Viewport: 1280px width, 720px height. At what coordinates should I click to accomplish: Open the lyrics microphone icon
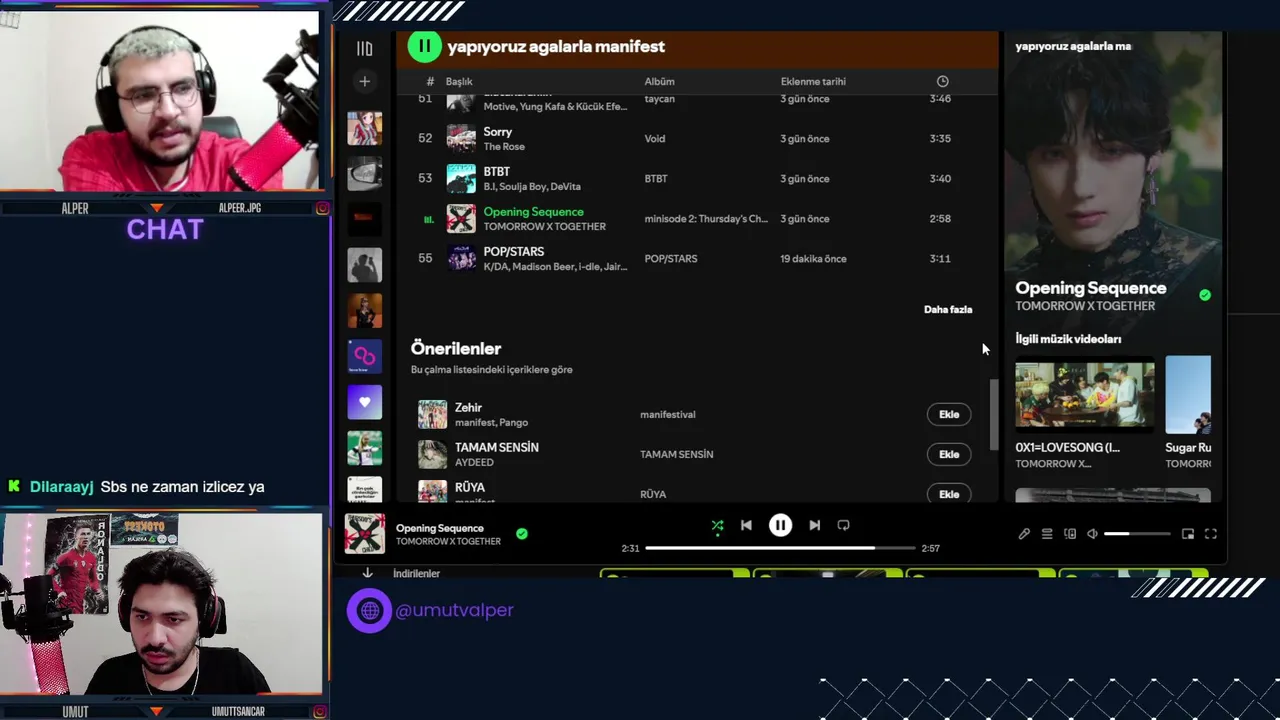point(1024,534)
